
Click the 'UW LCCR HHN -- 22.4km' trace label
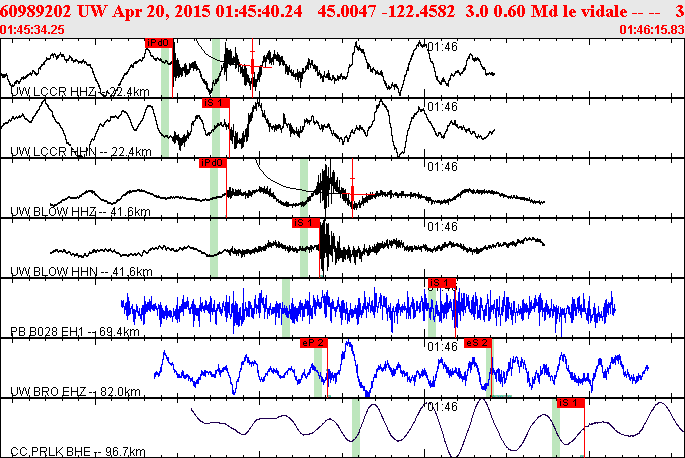pyautogui.click(x=81, y=152)
